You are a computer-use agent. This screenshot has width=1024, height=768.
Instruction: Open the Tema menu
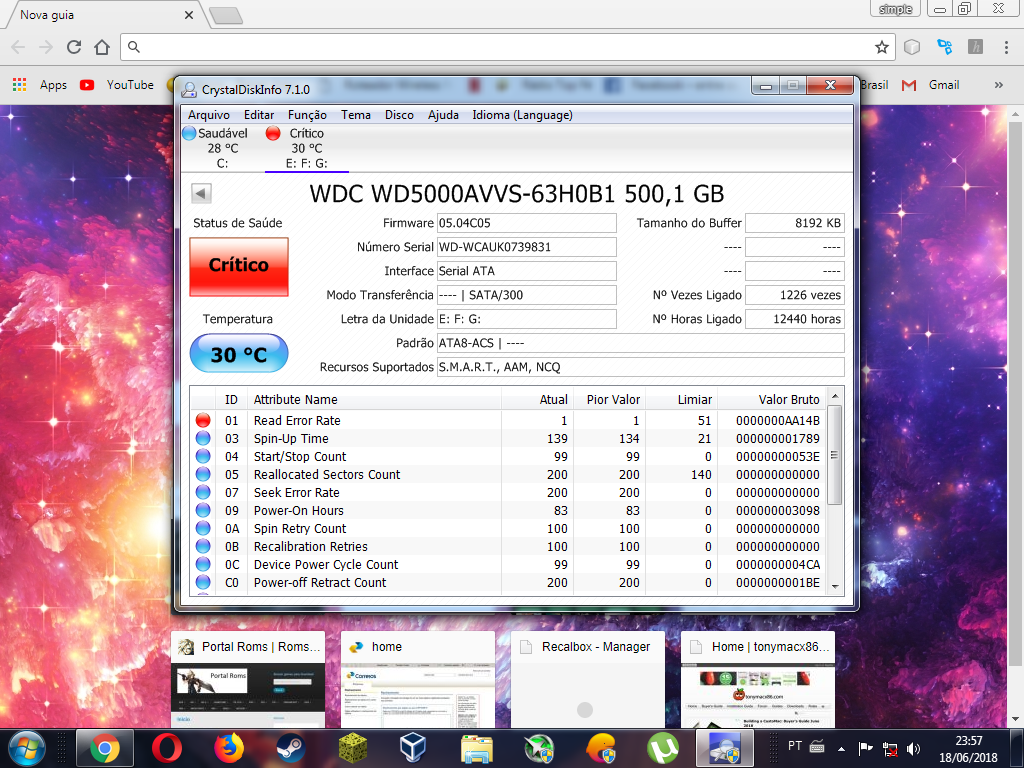356,115
